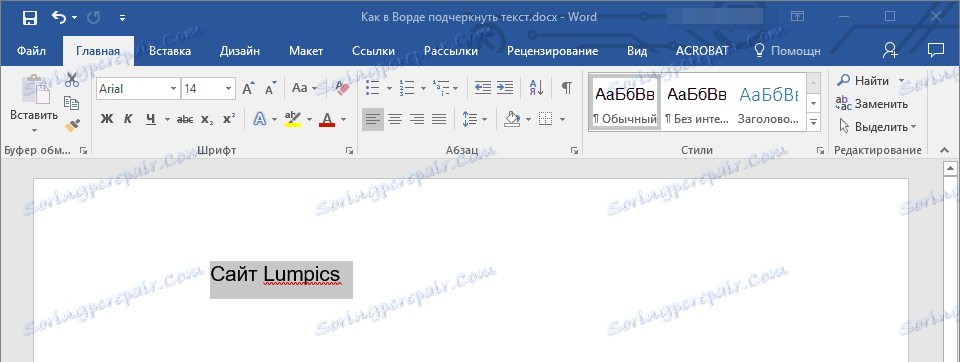Align text left

(373, 119)
